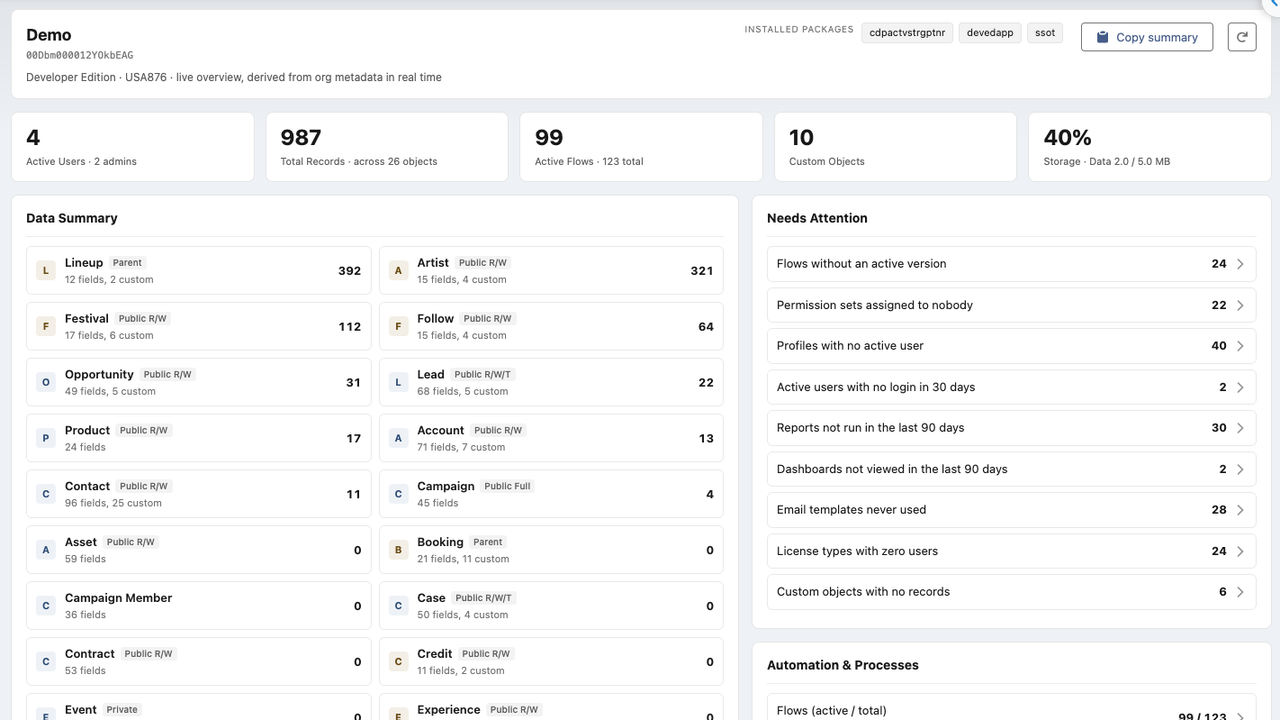The image size is (1280, 720).
Task: Click the Case object letter icon
Action: [x=398, y=606]
